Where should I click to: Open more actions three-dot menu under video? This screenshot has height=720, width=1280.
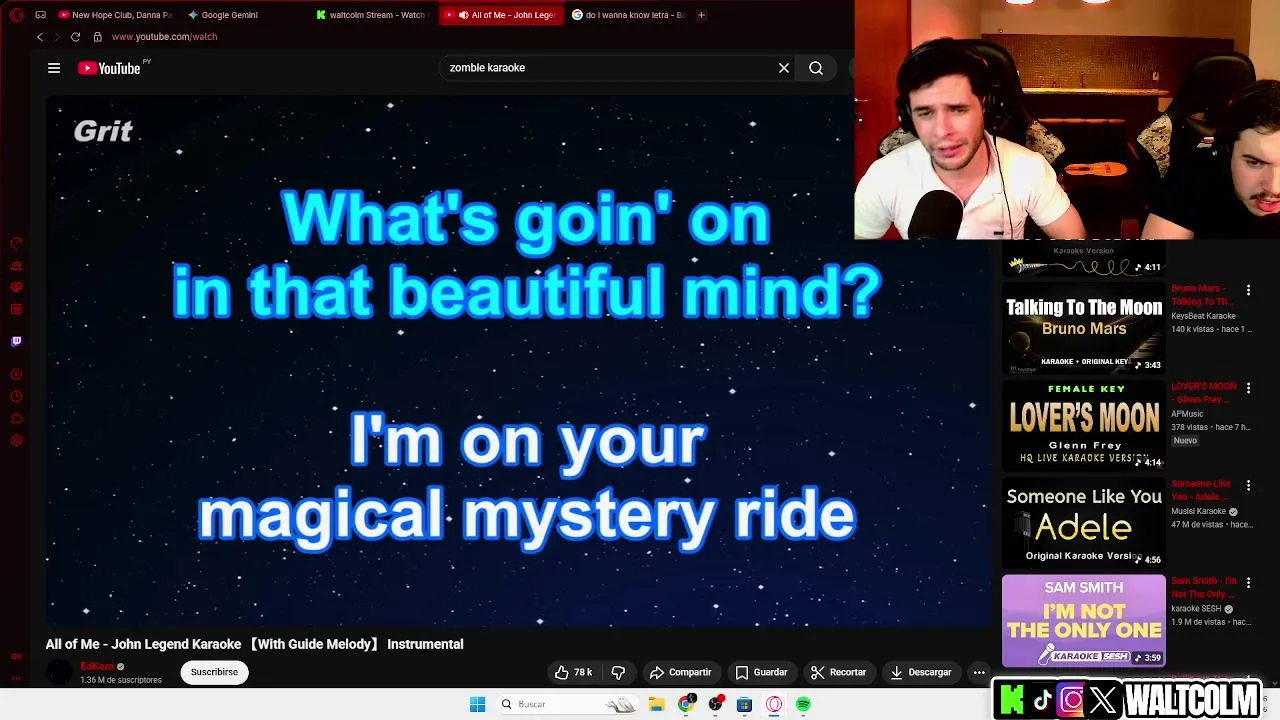point(979,672)
